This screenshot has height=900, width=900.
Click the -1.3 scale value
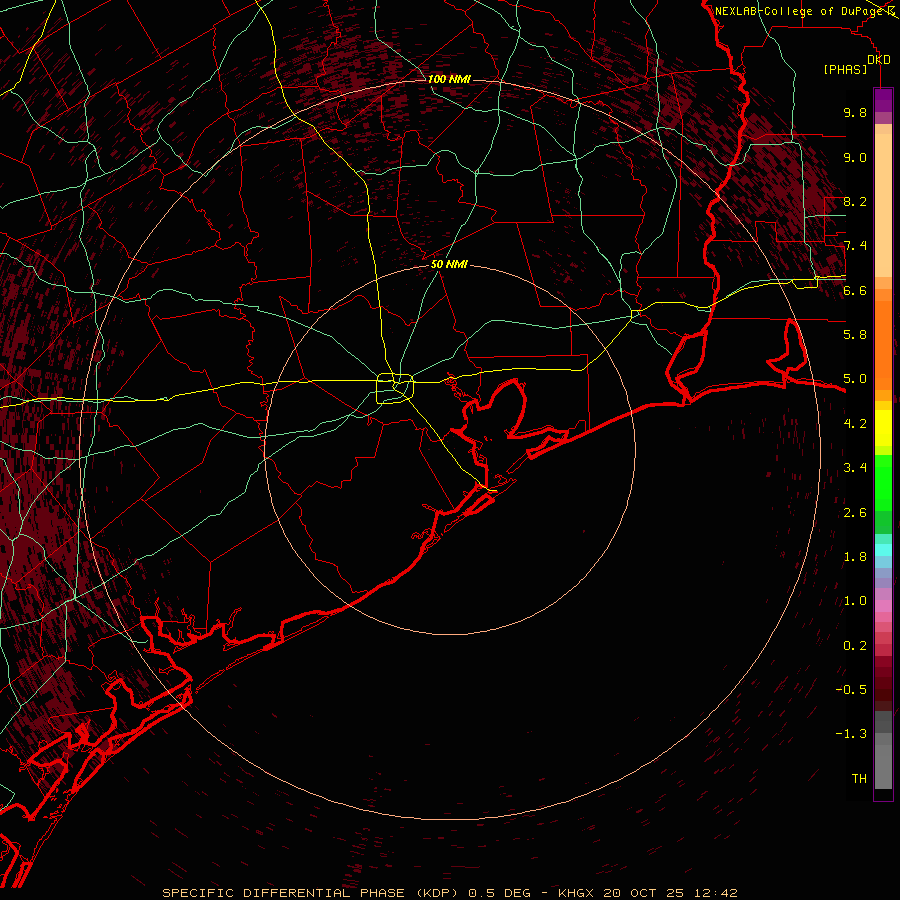(851, 734)
